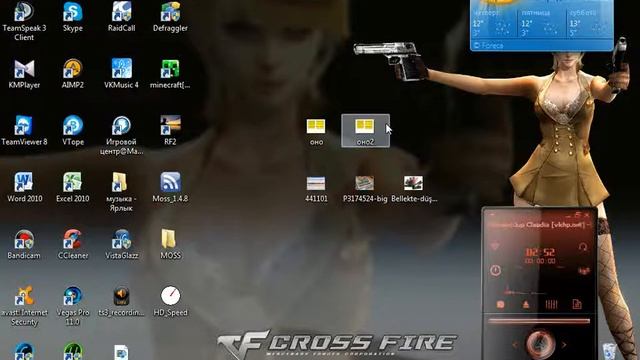Launch Skype from the desktop
The width and height of the screenshot is (640, 360).
73,17
